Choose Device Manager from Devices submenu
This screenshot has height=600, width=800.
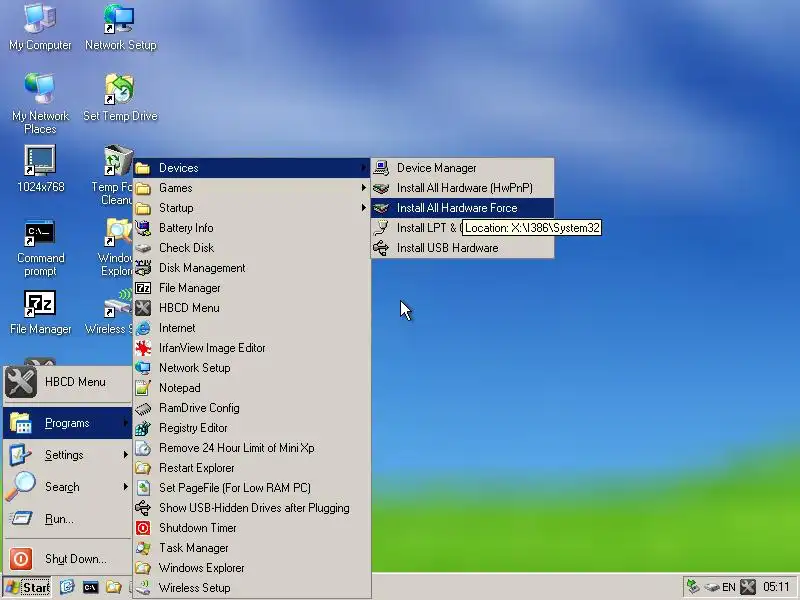[x=462, y=168]
